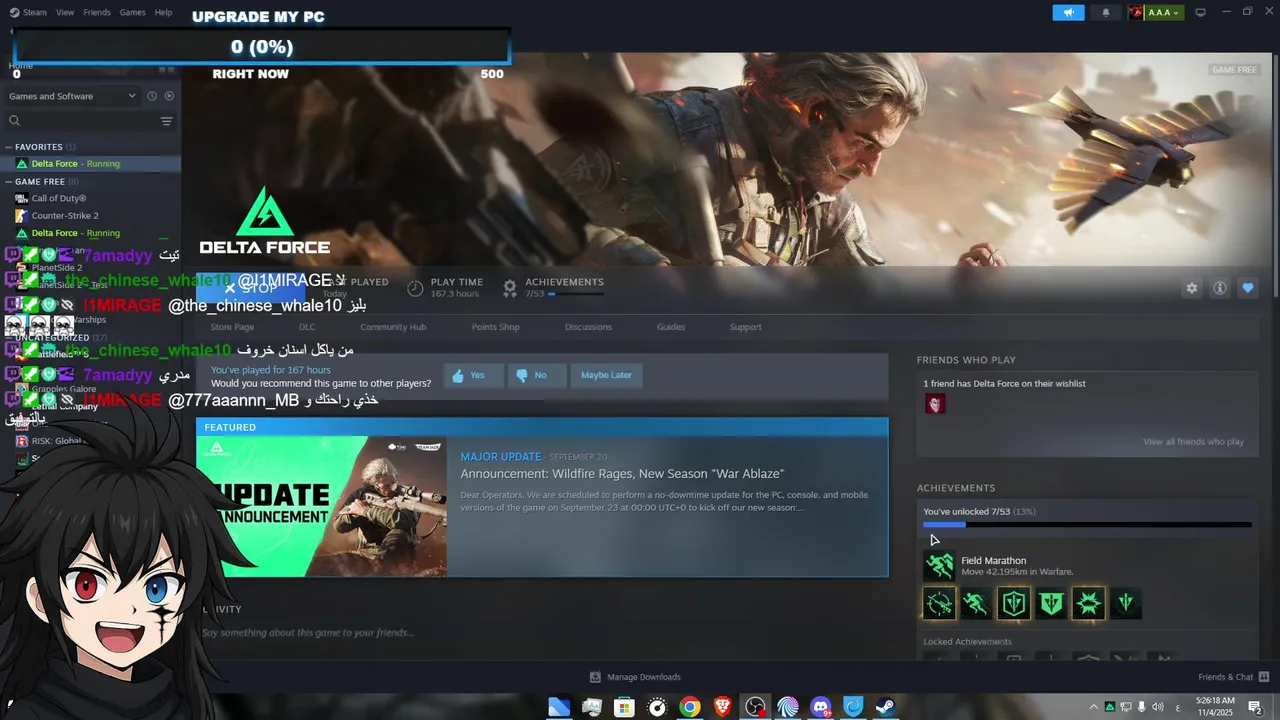This screenshot has height=720, width=1280.
Task: Open the notifications bell
Action: [1106, 13]
